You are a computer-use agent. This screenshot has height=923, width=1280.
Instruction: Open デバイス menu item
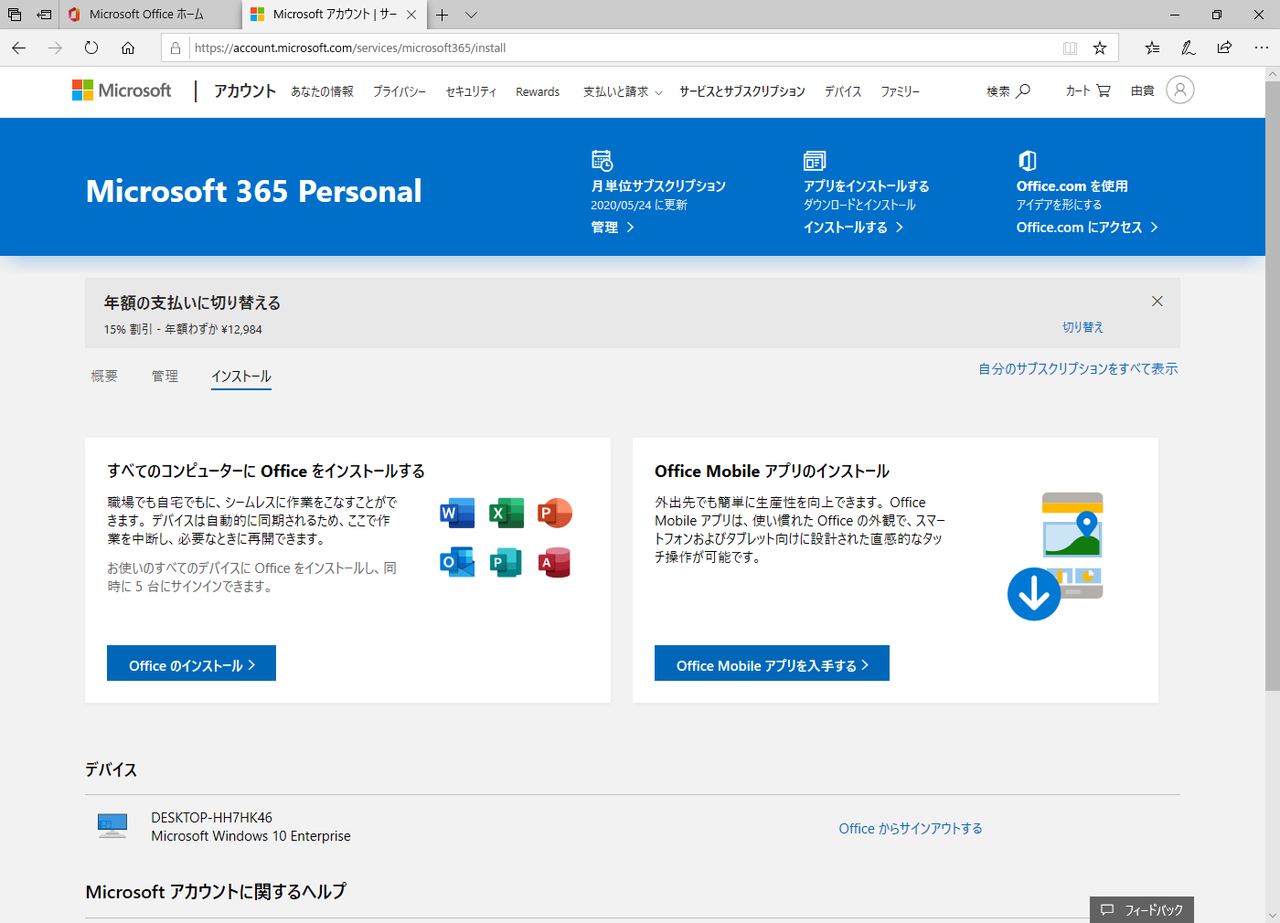click(843, 92)
